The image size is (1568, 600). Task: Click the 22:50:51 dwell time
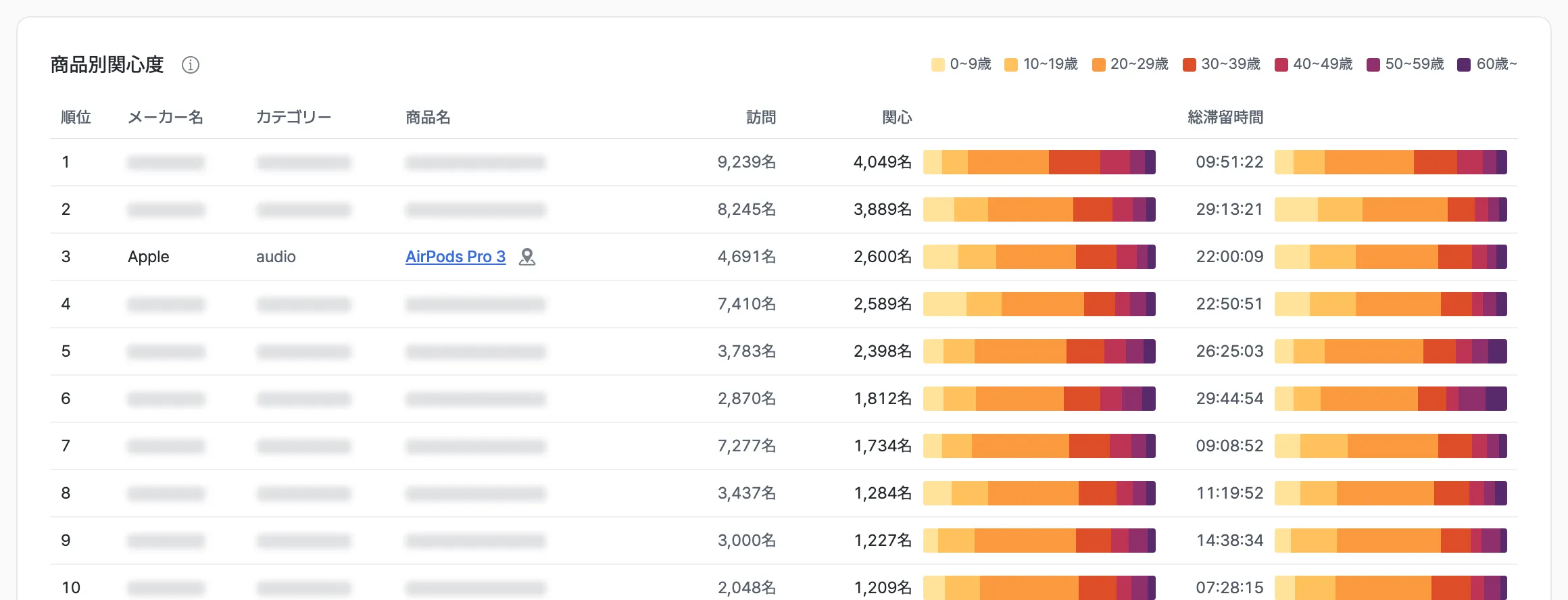point(1230,304)
